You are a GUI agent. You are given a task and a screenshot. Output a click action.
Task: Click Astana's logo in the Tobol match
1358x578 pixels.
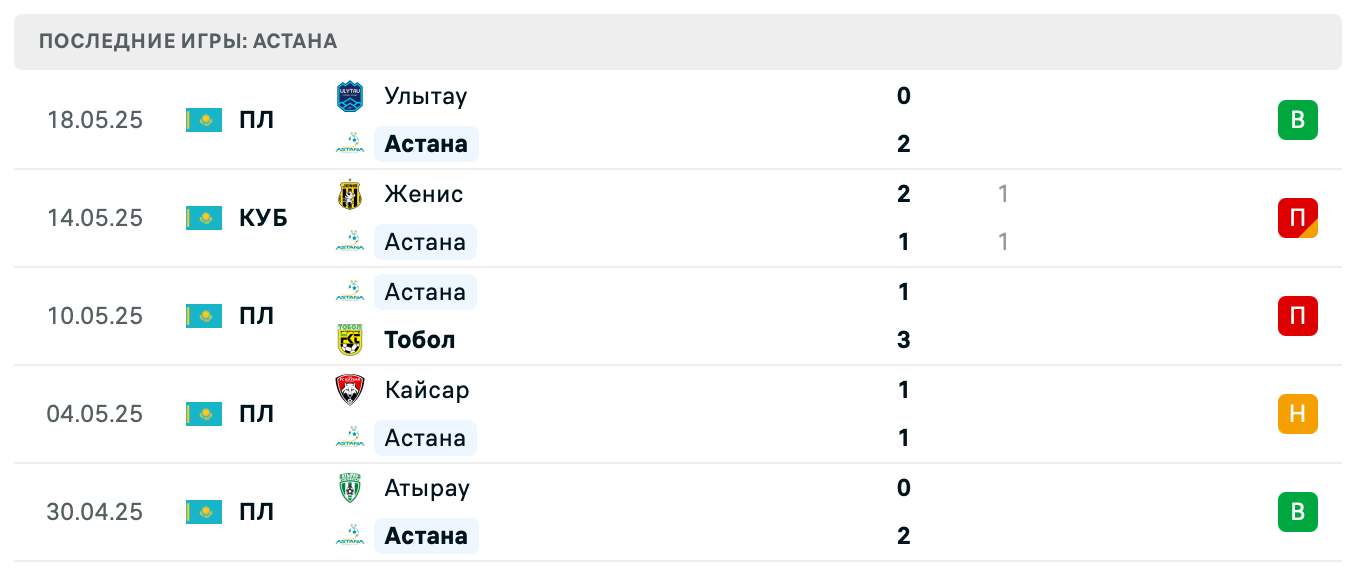pos(349,292)
